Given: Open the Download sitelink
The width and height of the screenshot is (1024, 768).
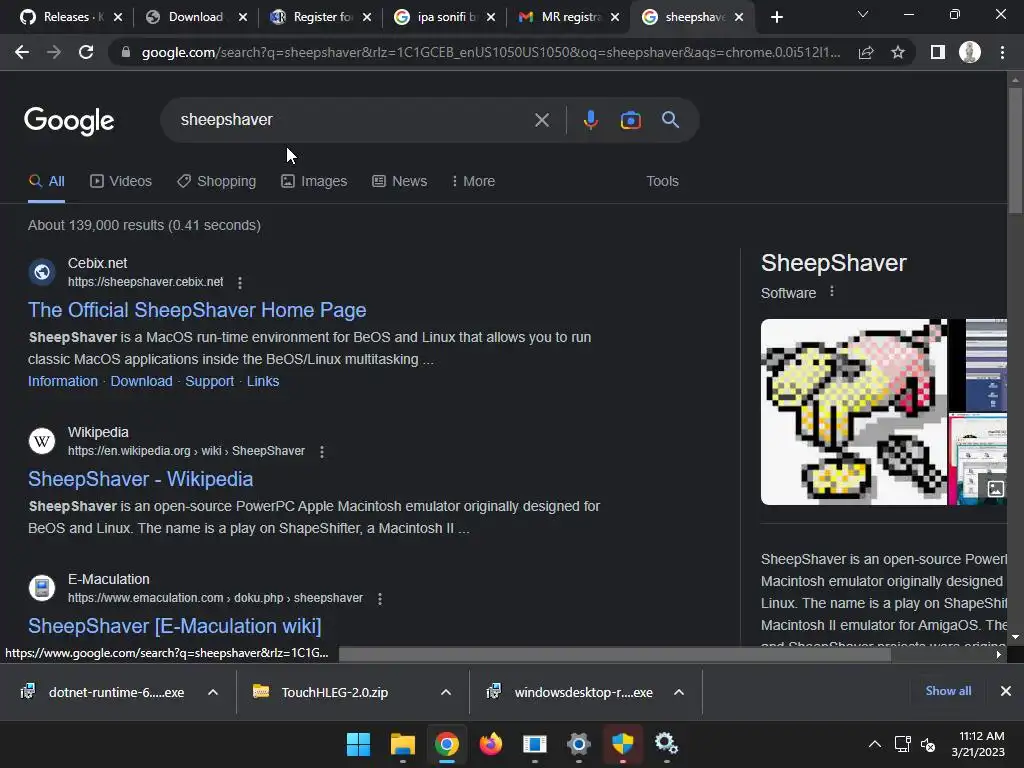Looking at the screenshot, I should click(x=141, y=381).
